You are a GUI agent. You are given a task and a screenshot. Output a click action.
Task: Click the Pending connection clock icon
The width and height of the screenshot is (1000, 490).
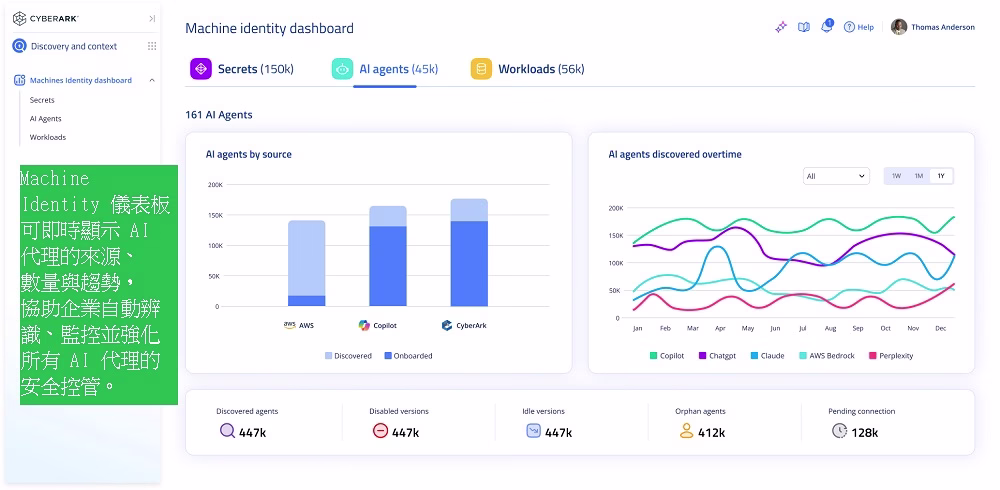coord(839,432)
